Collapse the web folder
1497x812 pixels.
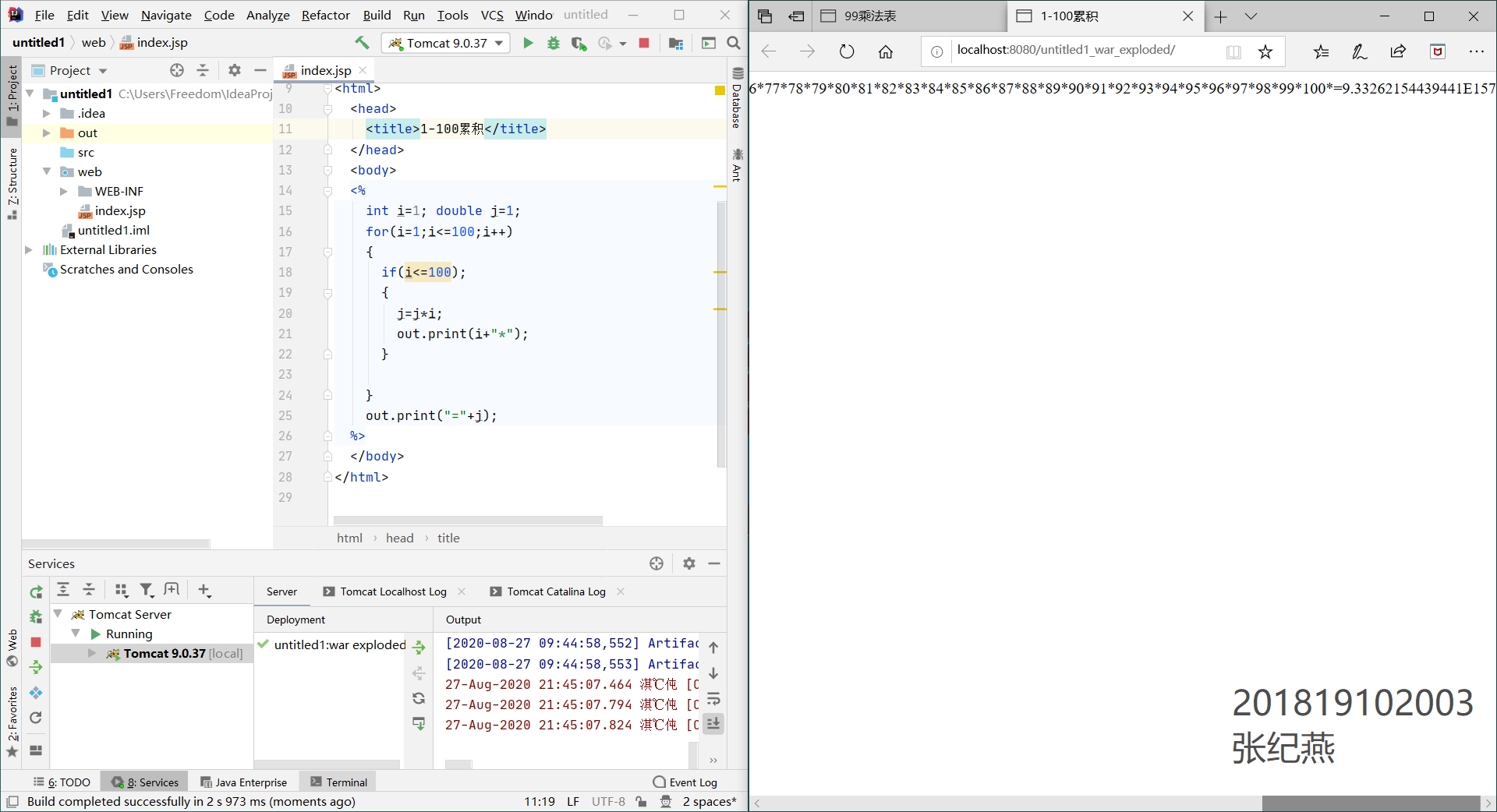coord(46,171)
